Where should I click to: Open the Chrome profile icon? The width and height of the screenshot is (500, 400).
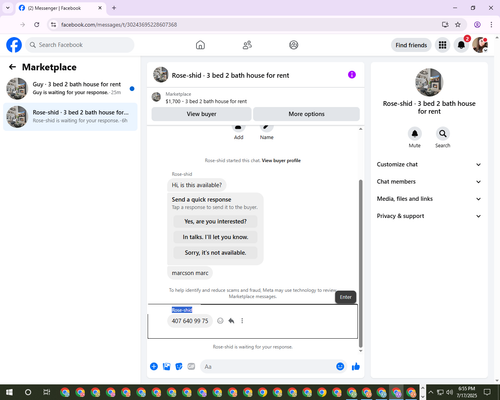[x=477, y=24]
